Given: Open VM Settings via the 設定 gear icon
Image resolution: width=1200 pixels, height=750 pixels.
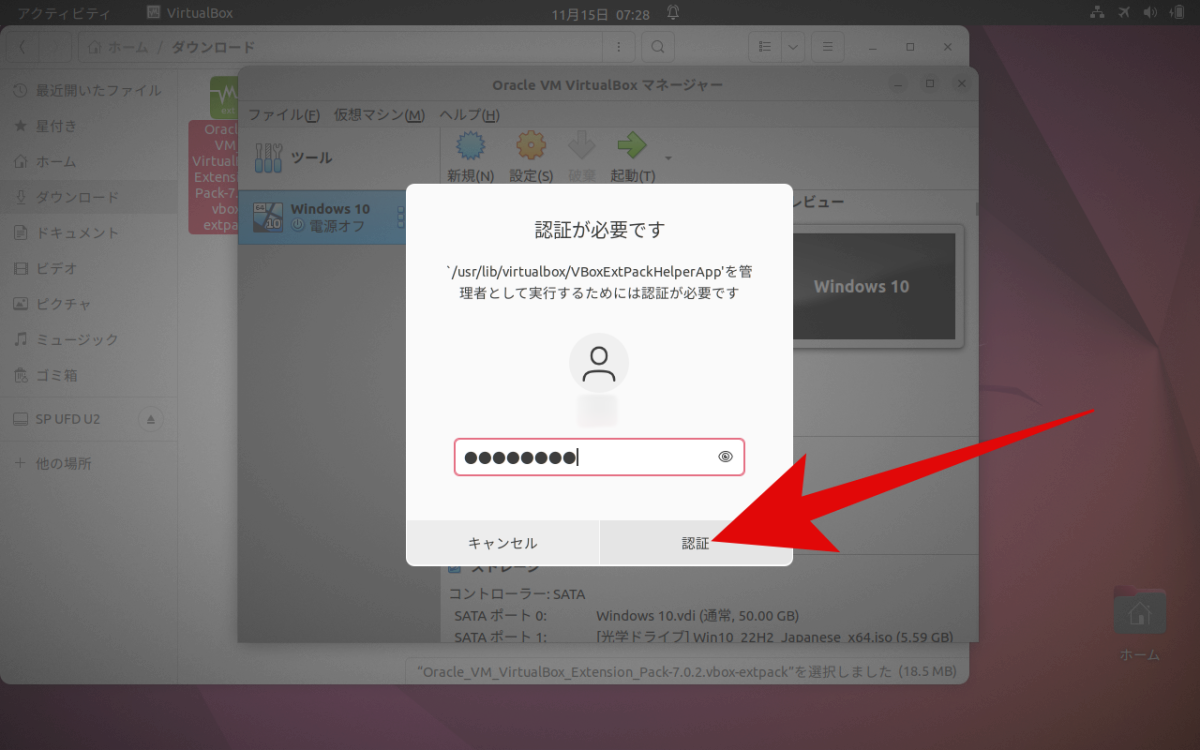Looking at the screenshot, I should 530,147.
